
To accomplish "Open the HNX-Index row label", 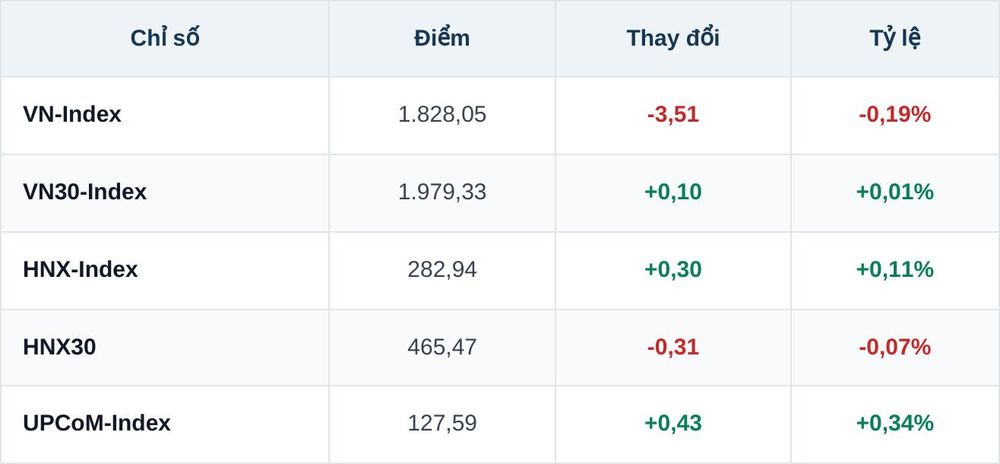I will [x=80, y=270].
